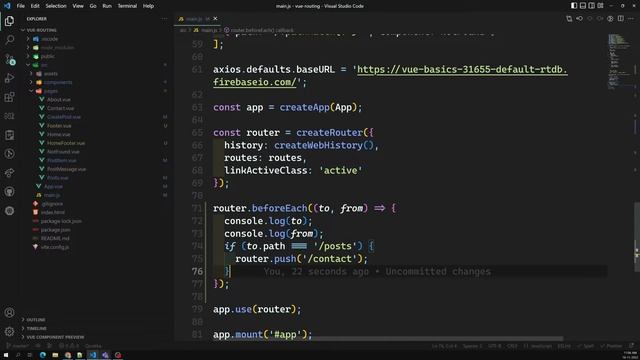Click the editor horizontal scrollbar

[x=437, y=338]
